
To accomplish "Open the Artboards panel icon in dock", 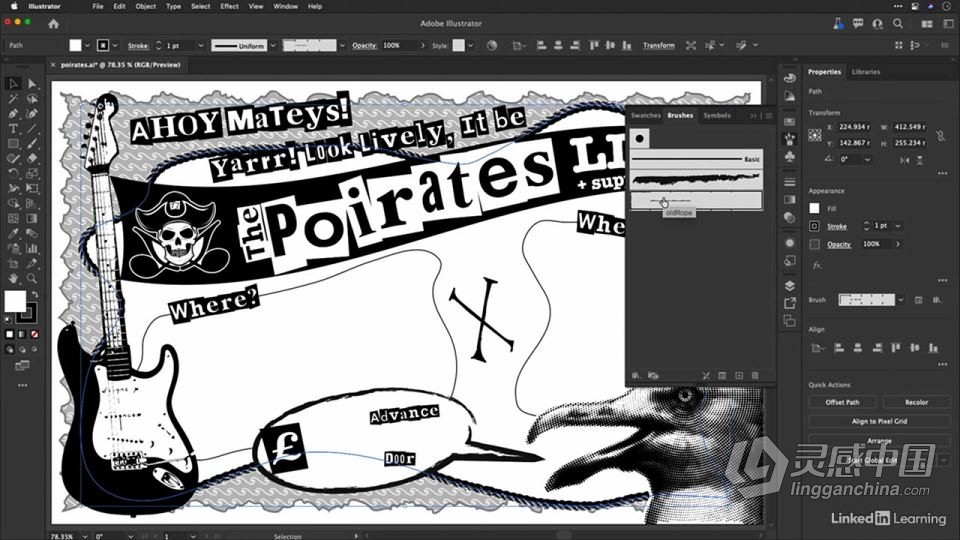I will pos(790,321).
